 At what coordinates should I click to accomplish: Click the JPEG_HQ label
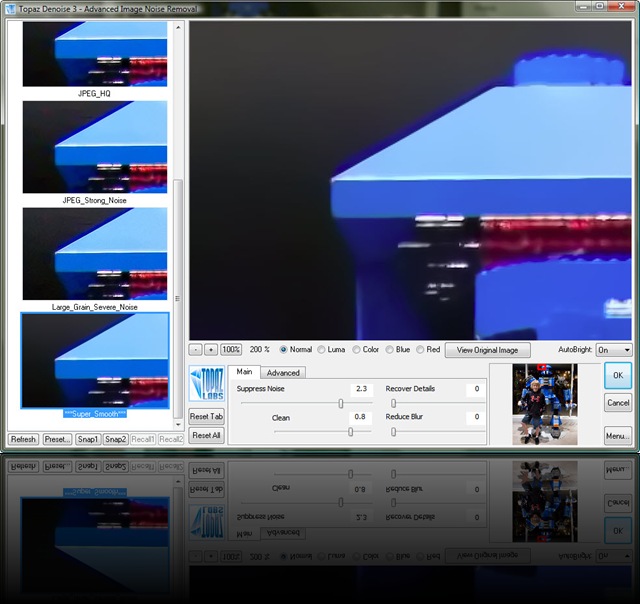(94, 93)
